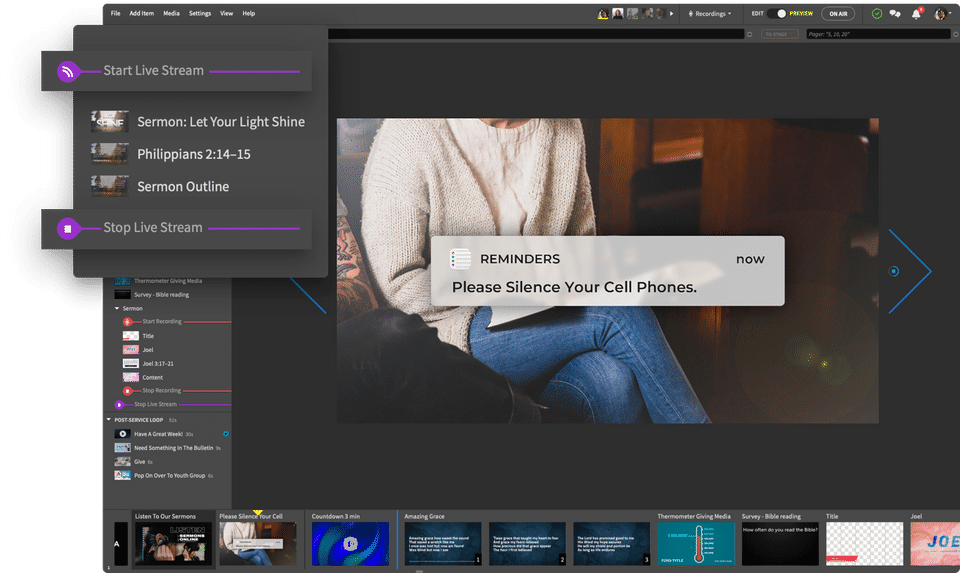
Task: Select the Content item in playlist
Action: point(152,378)
